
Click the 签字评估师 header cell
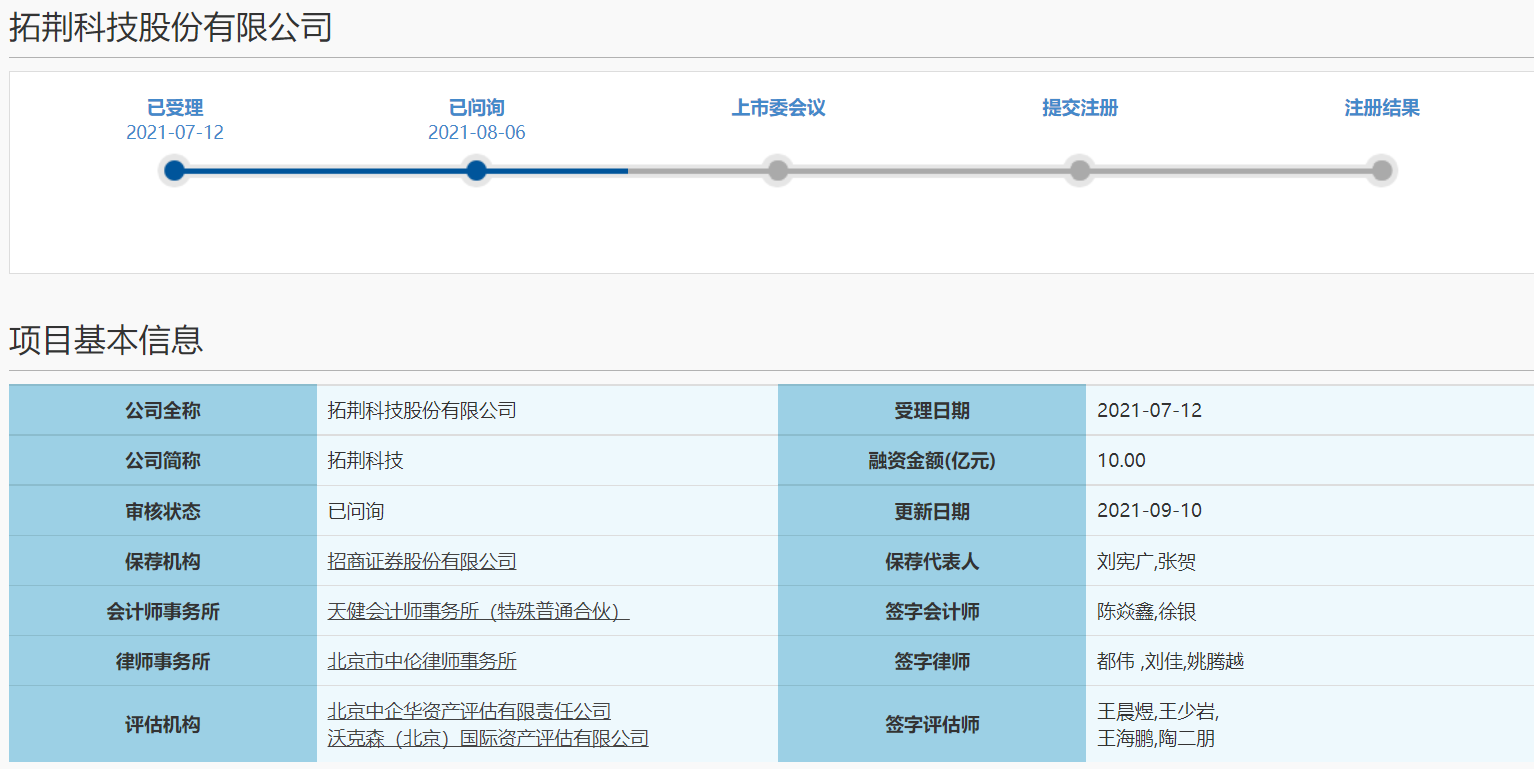pyautogui.click(x=932, y=724)
